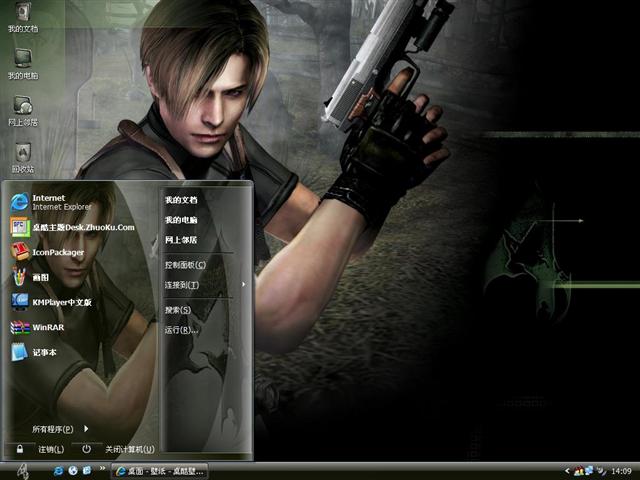Image resolution: width=640 pixels, height=480 pixels.
Task: Click the network computers tray icon
Action: pyautogui.click(x=589, y=471)
